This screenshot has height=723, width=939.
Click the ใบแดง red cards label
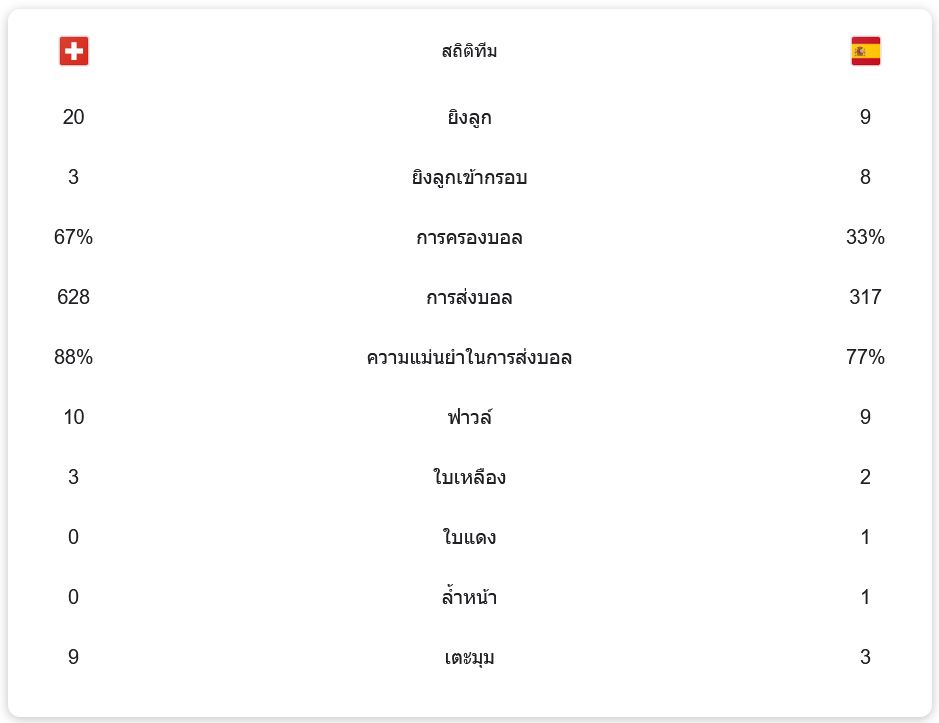[x=469, y=538]
